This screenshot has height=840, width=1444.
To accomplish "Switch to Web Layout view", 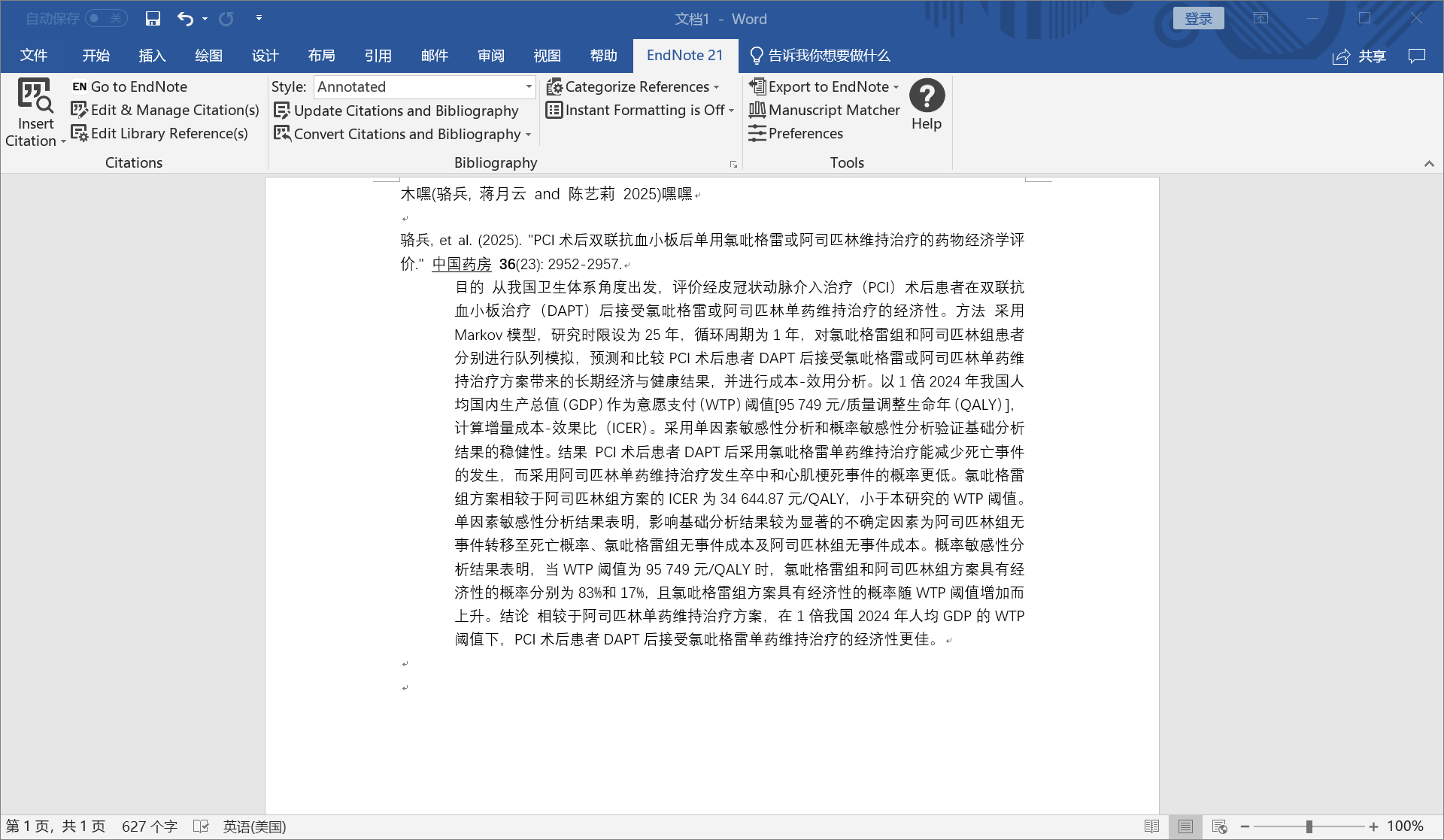I will (1220, 826).
